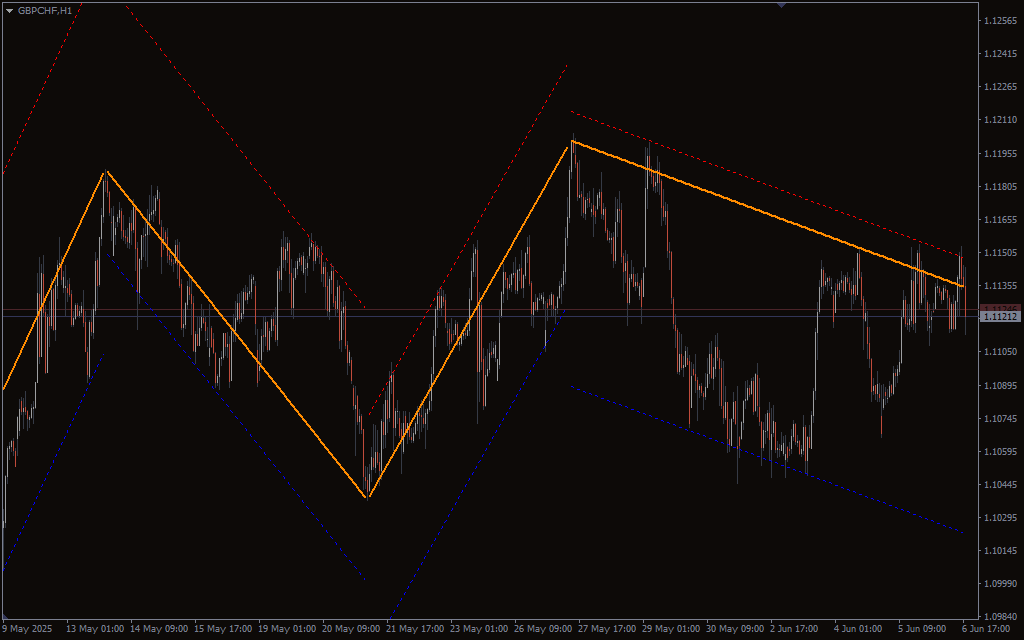Select the 13 May 01:00 time label
Viewport: 1024px width, 640px height.
(95, 629)
